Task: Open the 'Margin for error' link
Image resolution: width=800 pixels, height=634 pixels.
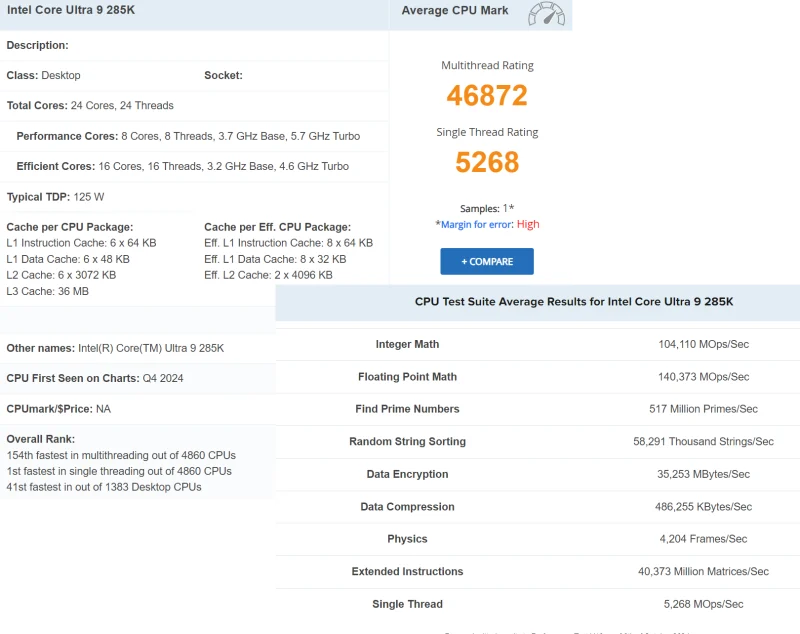Action: tap(476, 224)
